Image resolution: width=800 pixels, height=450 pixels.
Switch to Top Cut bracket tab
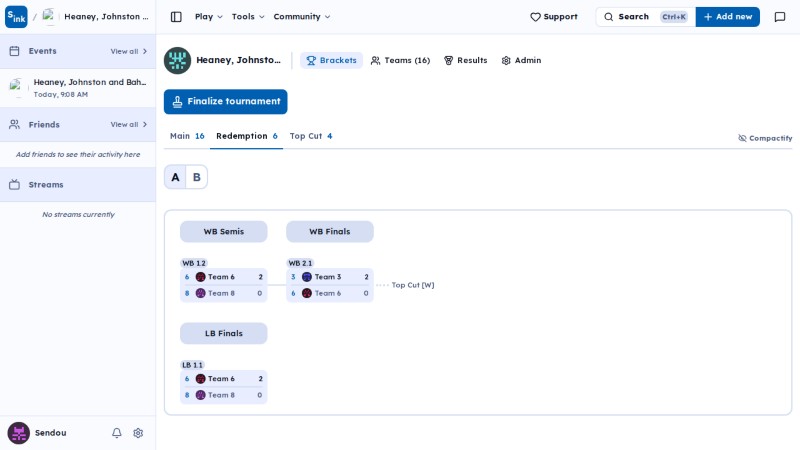pos(311,136)
